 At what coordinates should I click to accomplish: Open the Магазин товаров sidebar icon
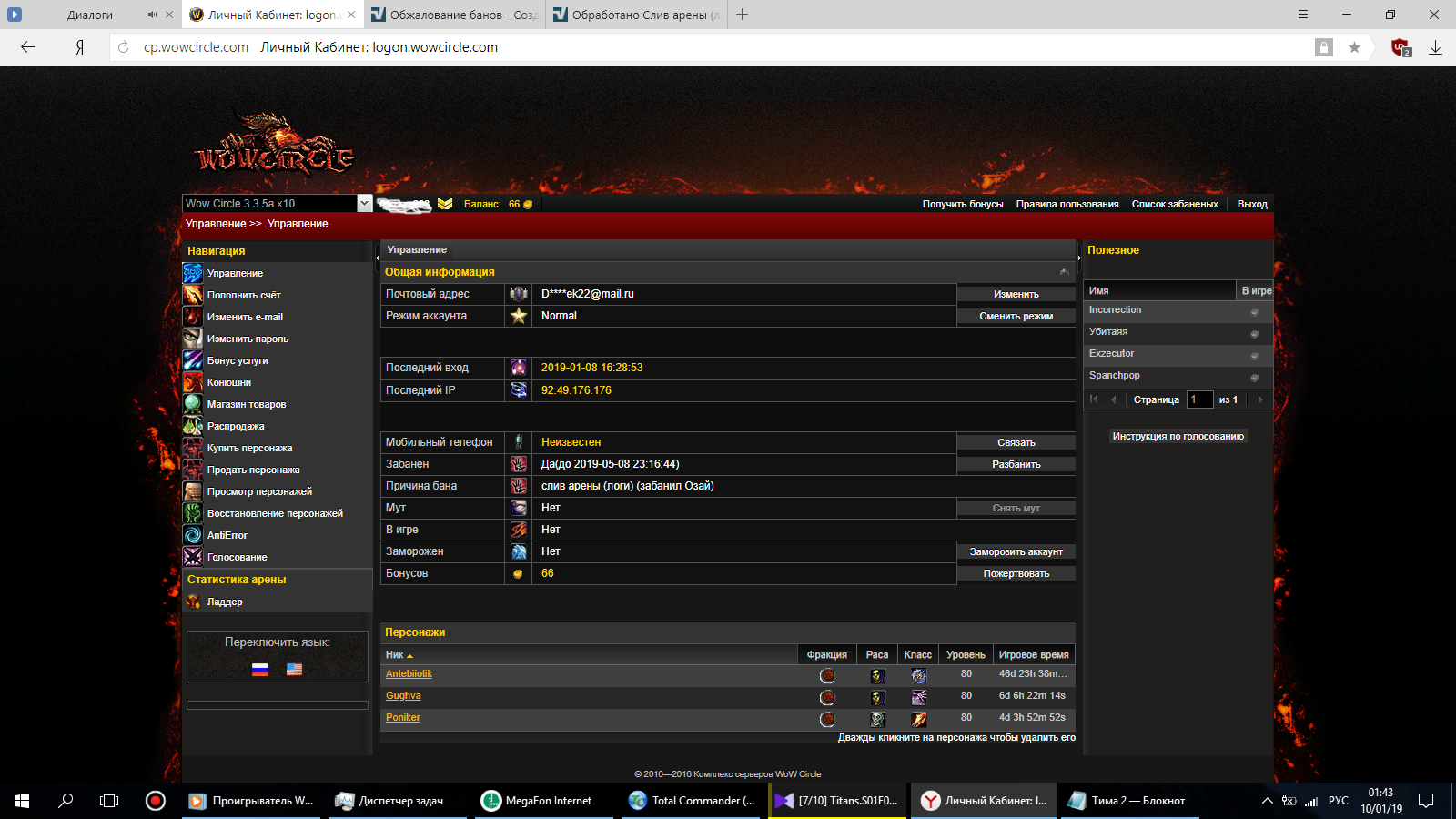pos(193,404)
